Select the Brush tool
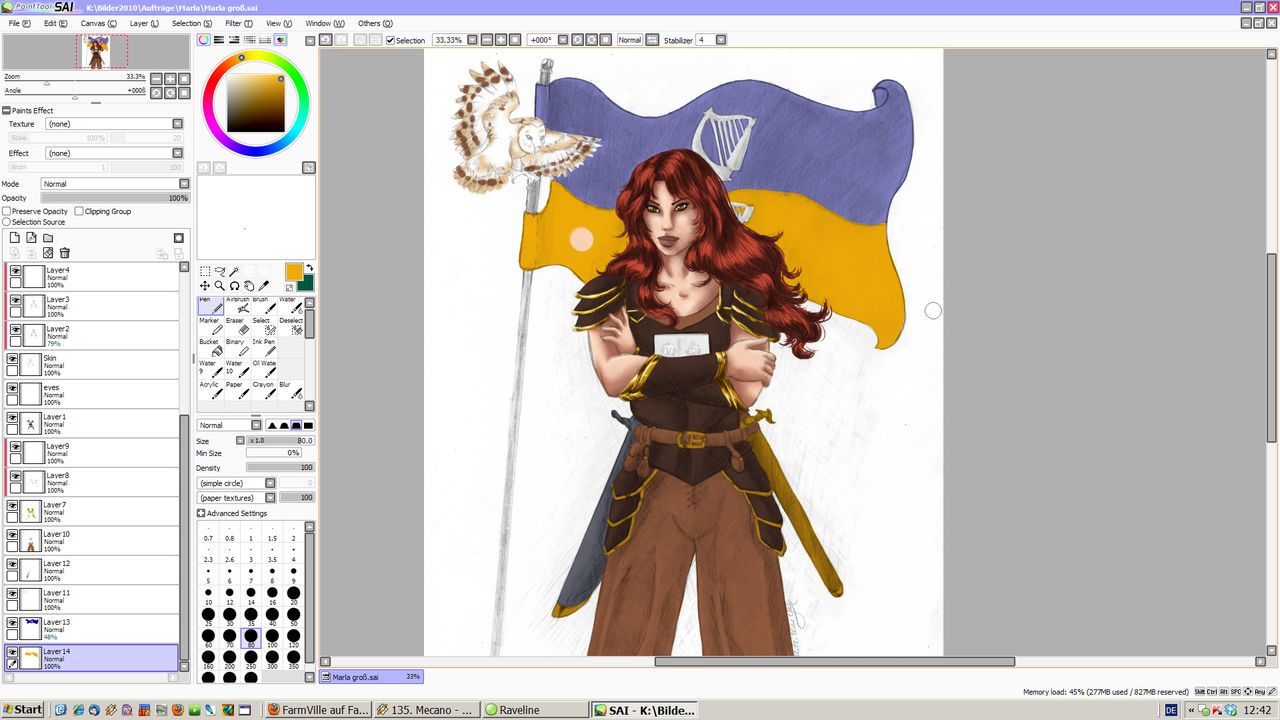Image resolution: width=1280 pixels, height=720 pixels. pos(263,306)
